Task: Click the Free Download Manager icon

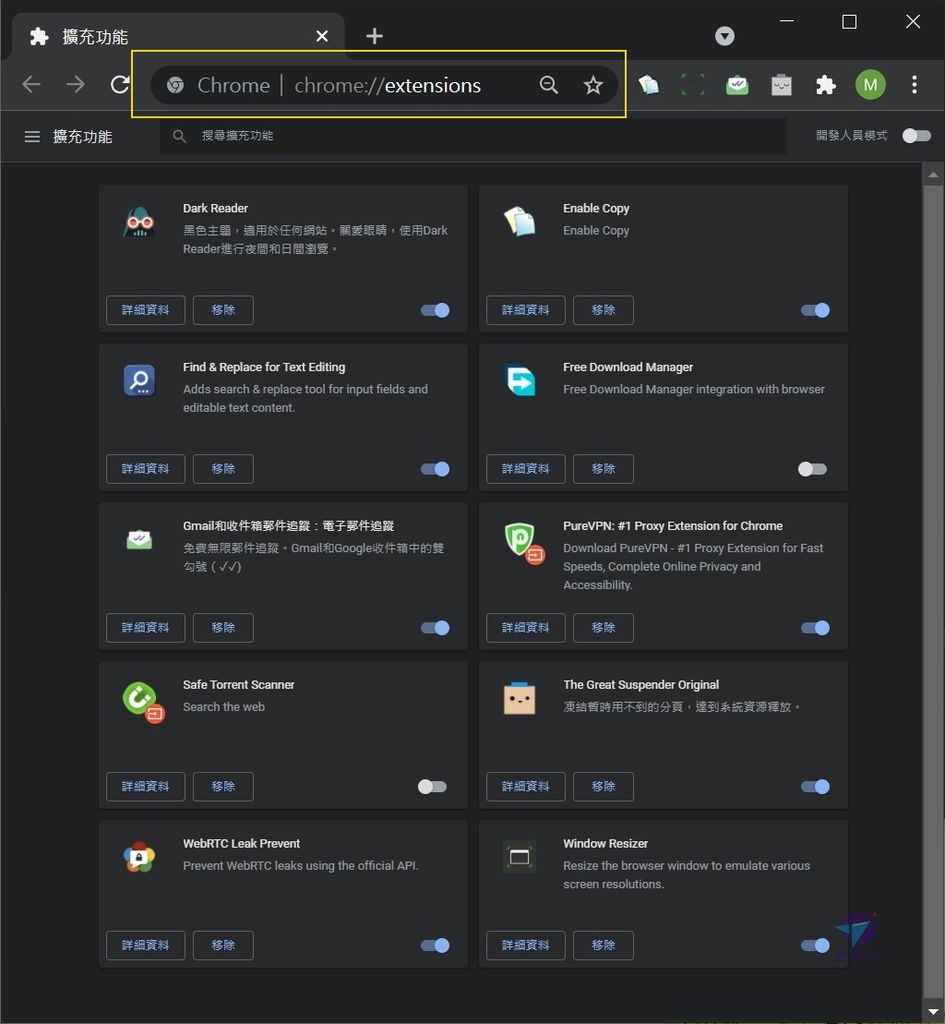Action: [x=520, y=380]
